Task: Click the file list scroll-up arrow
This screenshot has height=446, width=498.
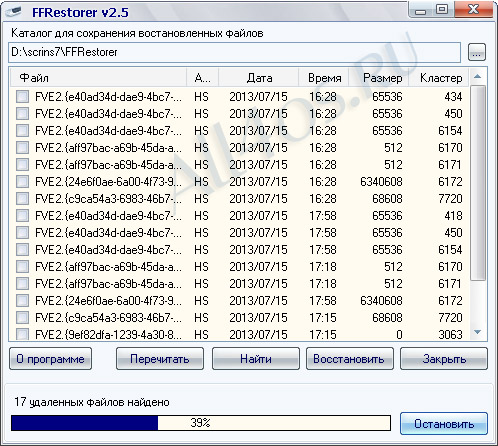Action: 478,77
